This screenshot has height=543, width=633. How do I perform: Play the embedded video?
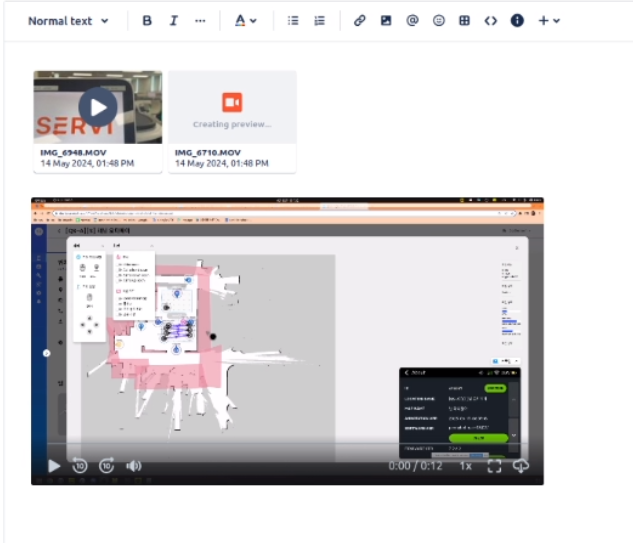pos(54,466)
